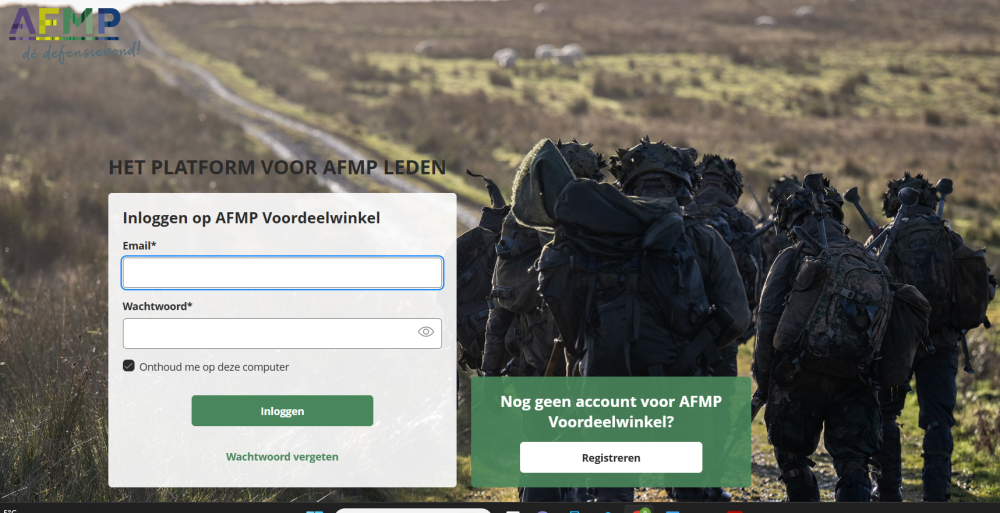The width and height of the screenshot is (1000, 513).
Task: Click the de defensiebond tagline under the logo
Action: point(81,52)
